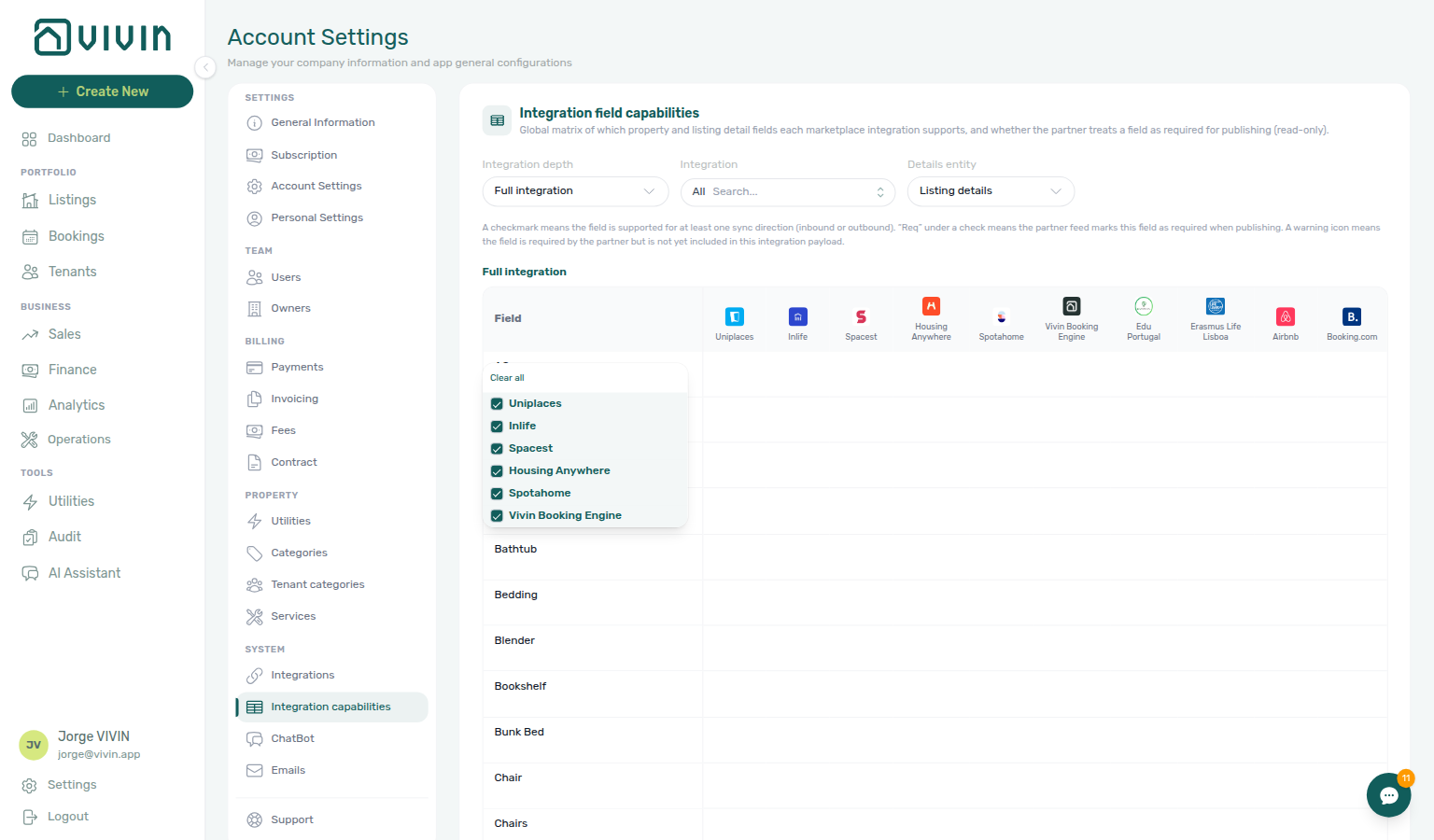
Task: Click the Listings building icon
Action: click(x=30, y=200)
